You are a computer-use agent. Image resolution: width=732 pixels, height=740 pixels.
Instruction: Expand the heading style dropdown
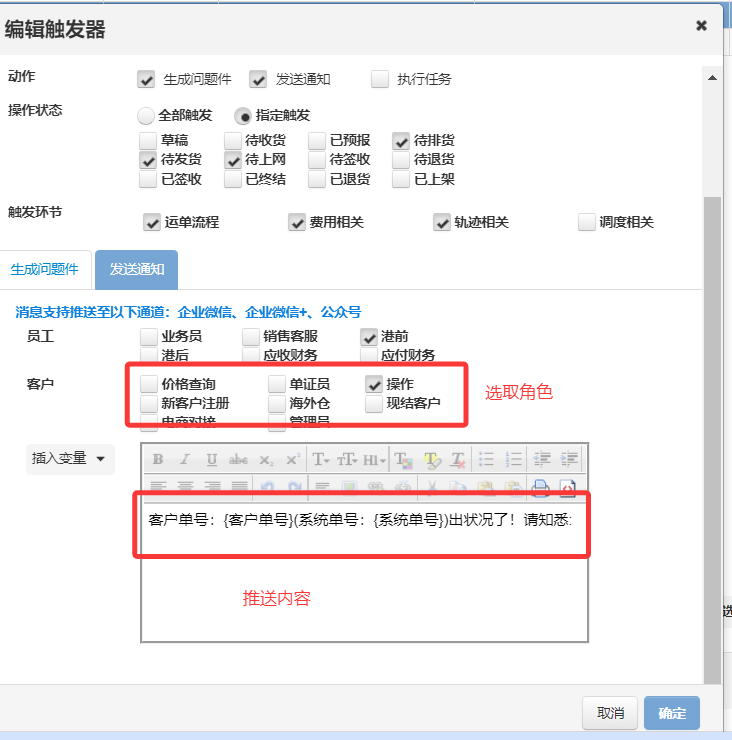click(x=374, y=460)
